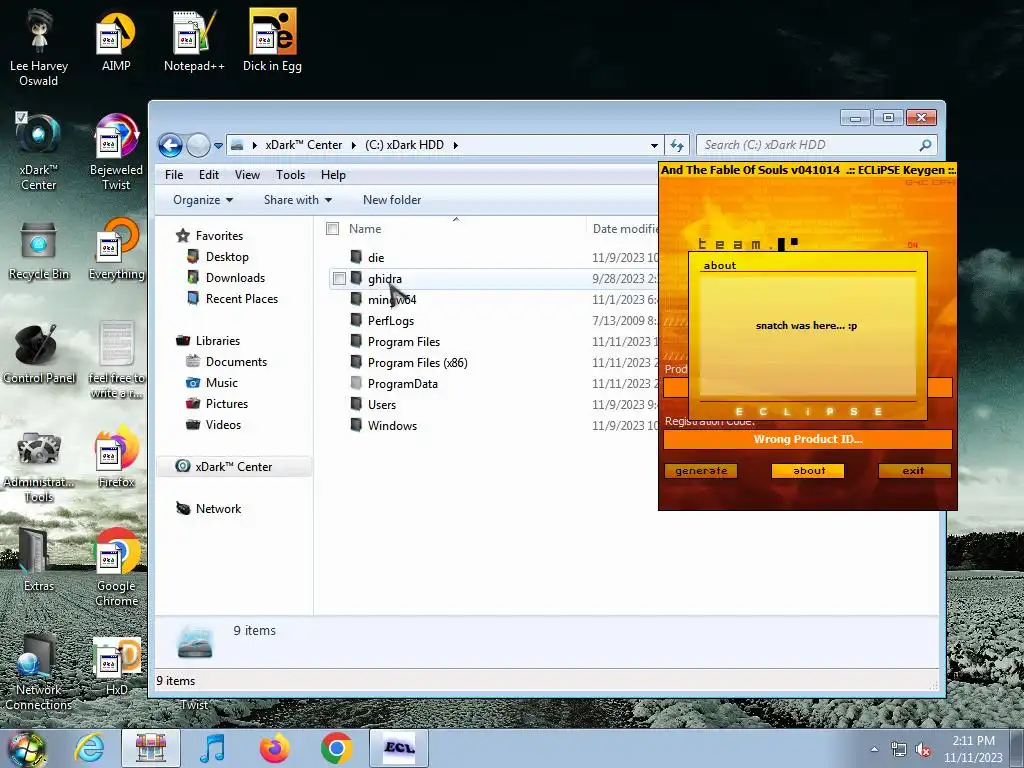Viewport: 1024px width, 768px height.
Task: Switch to the ECL keygen taskbar button
Action: click(399, 748)
